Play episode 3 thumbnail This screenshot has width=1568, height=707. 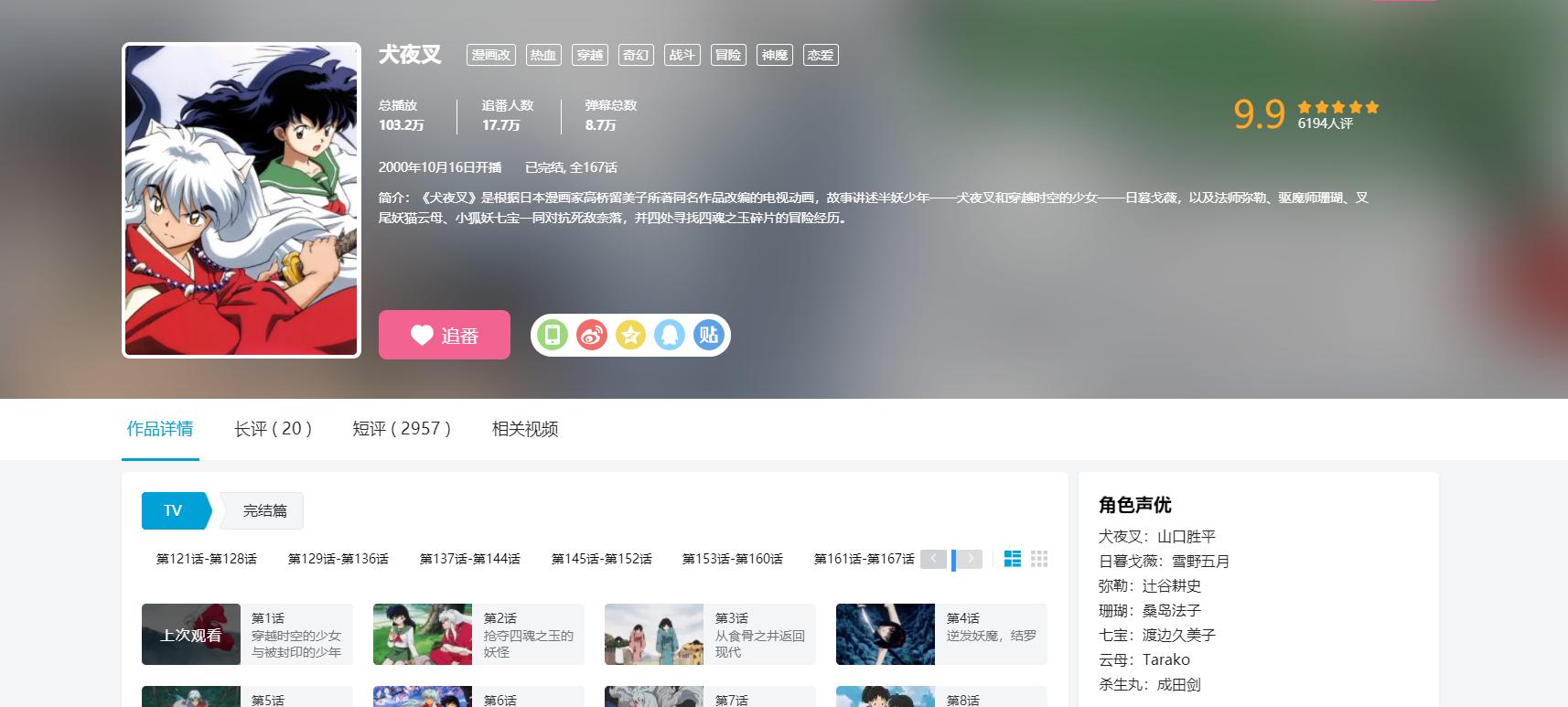click(654, 634)
